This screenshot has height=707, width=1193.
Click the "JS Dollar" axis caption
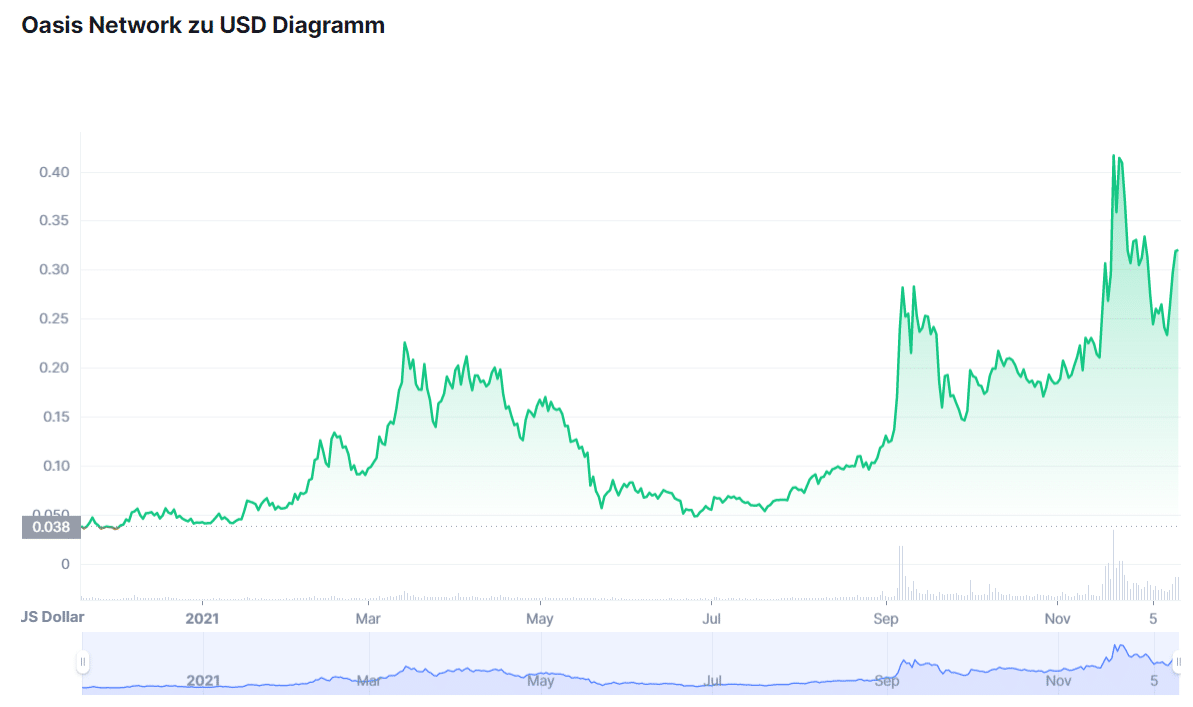pos(52,616)
